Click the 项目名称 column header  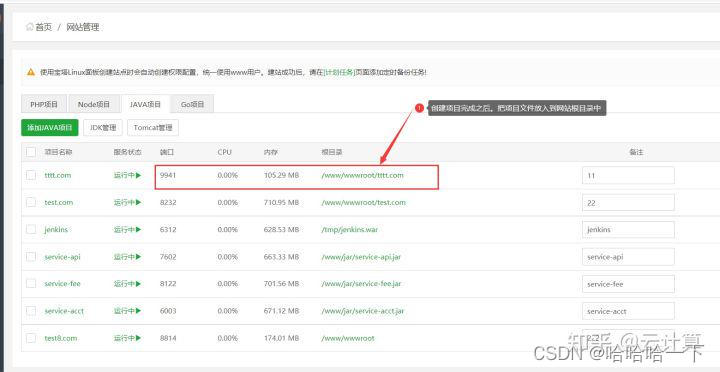pos(58,152)
